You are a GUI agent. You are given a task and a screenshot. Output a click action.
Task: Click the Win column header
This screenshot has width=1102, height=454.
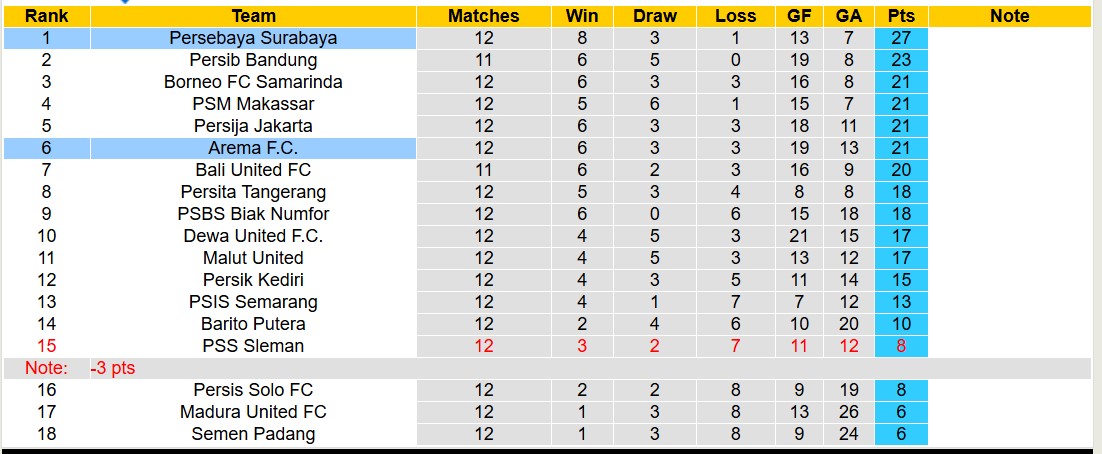tap(582, 16)
